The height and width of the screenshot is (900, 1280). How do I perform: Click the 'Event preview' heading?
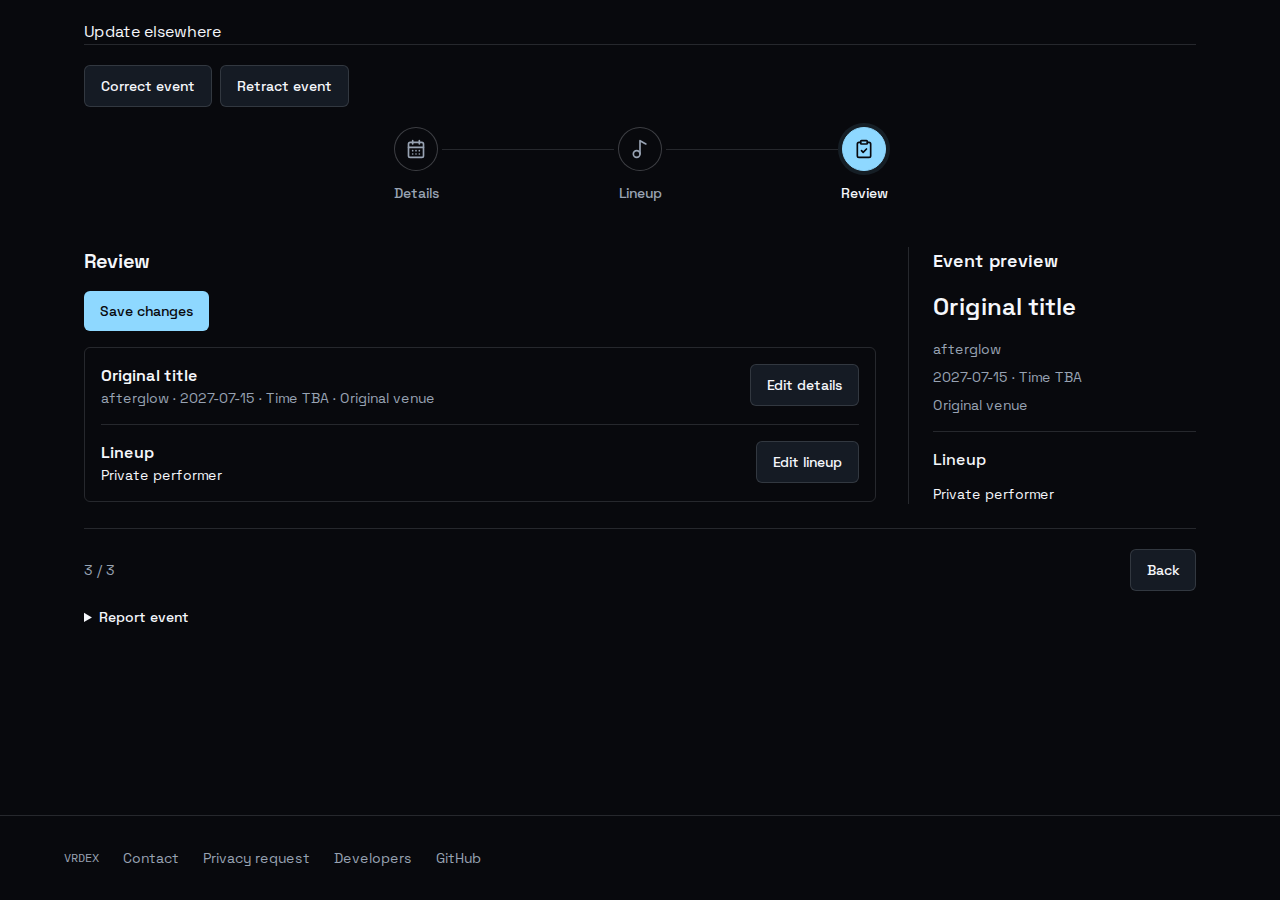click(x=995, y=261)
